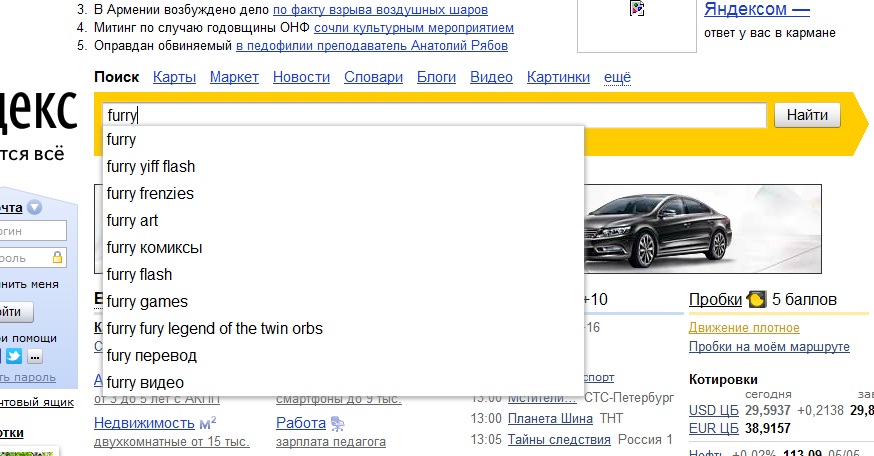Switch to the Видео tab

tap(491, 77)
